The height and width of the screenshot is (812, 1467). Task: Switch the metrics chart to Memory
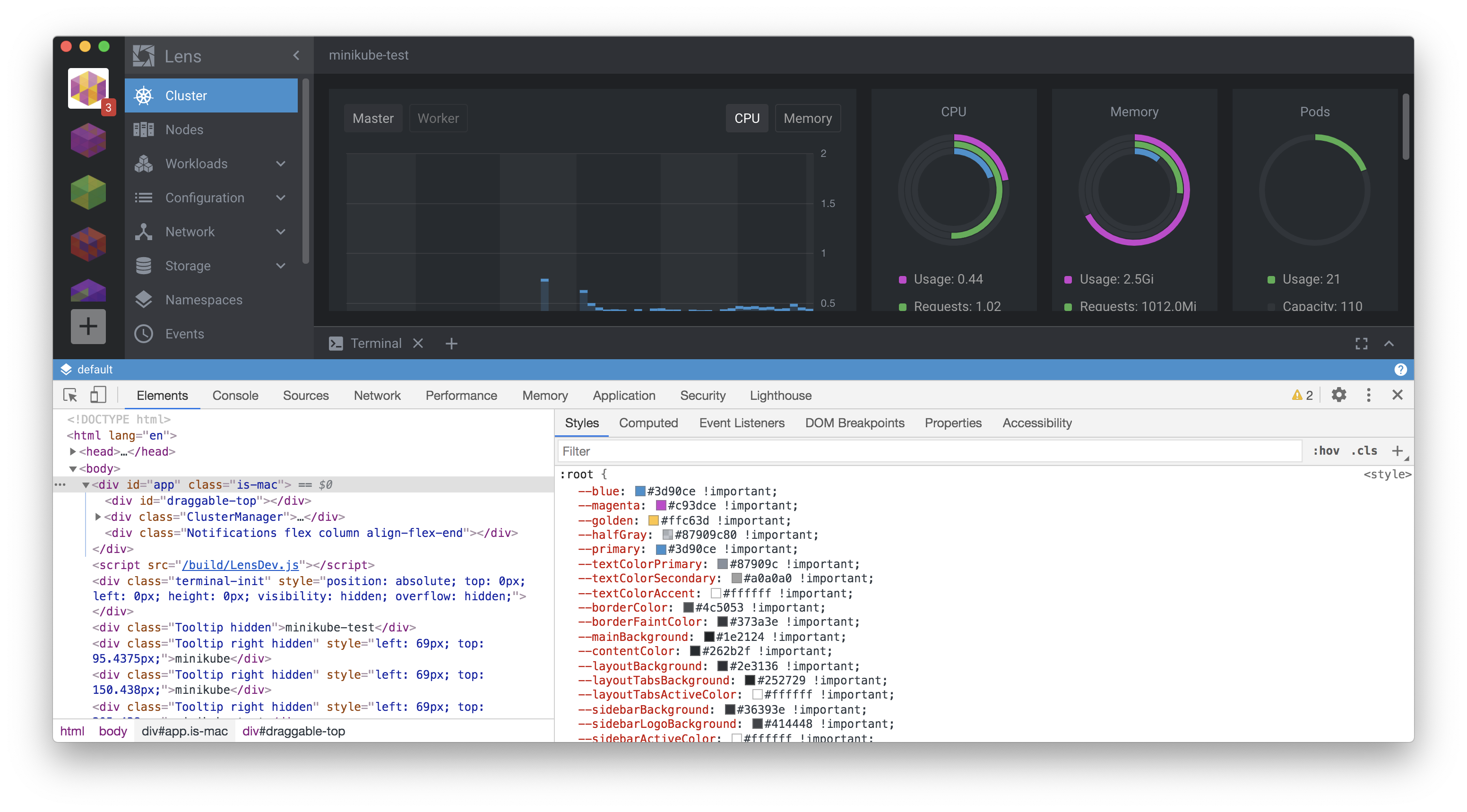808,118
